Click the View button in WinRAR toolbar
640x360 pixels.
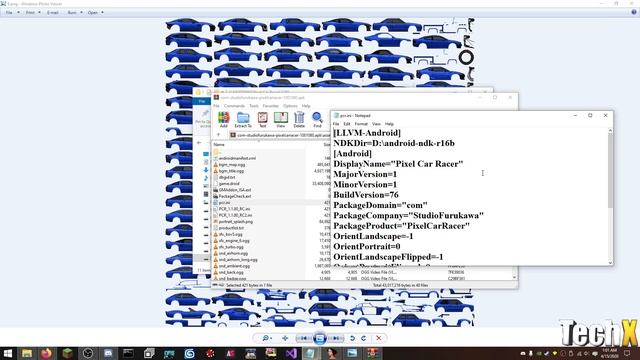(281, 120)
